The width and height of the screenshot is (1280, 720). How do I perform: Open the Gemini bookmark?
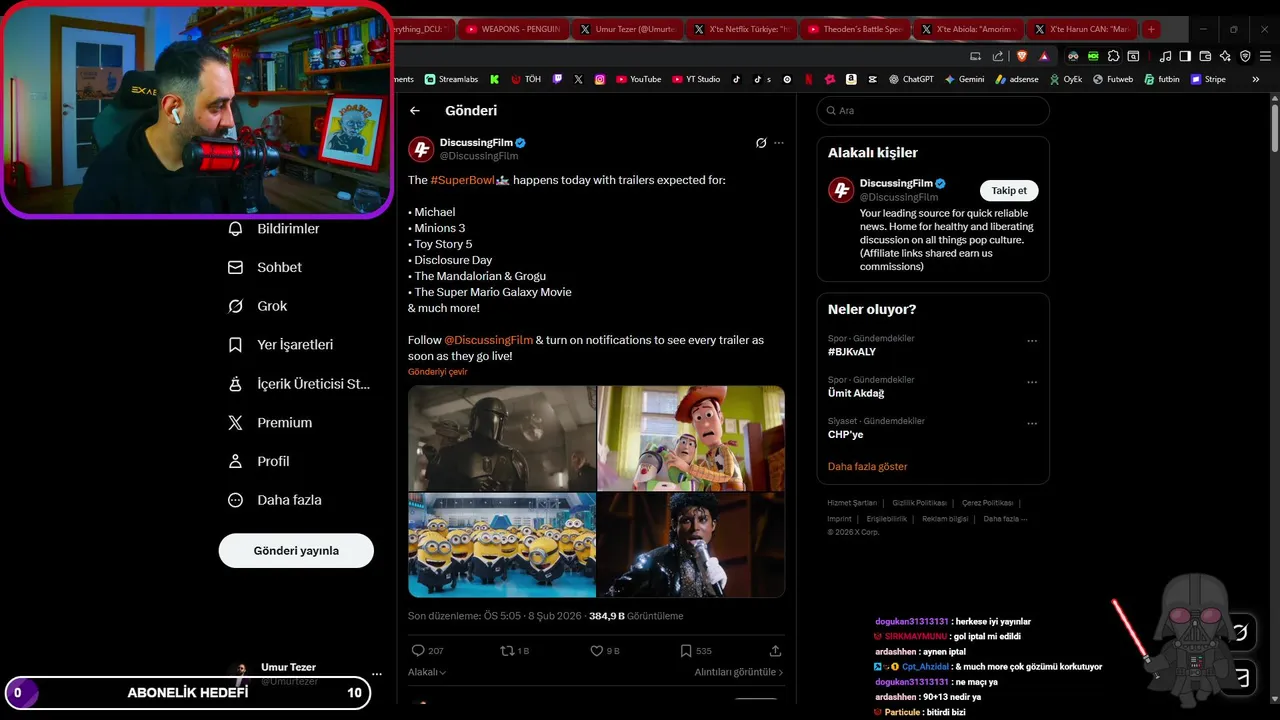click(x=964, y=79)
